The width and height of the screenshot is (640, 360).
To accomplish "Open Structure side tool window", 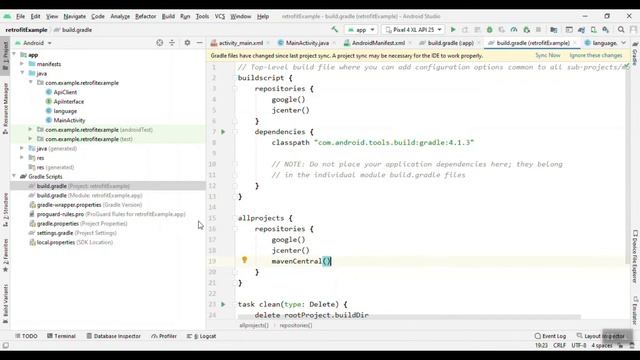I will click(5, 210).
